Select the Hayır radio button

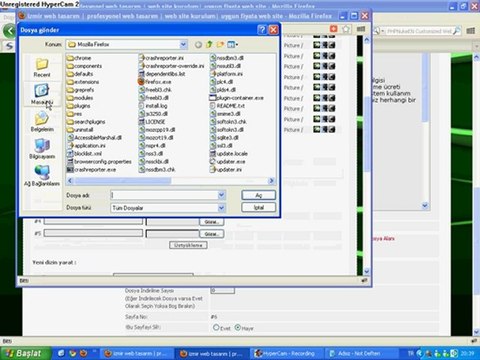pos(238,328)
